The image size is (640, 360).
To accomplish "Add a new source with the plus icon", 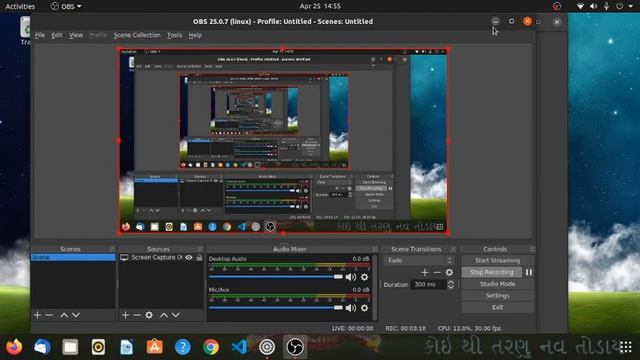I will (x=125, y=315).
